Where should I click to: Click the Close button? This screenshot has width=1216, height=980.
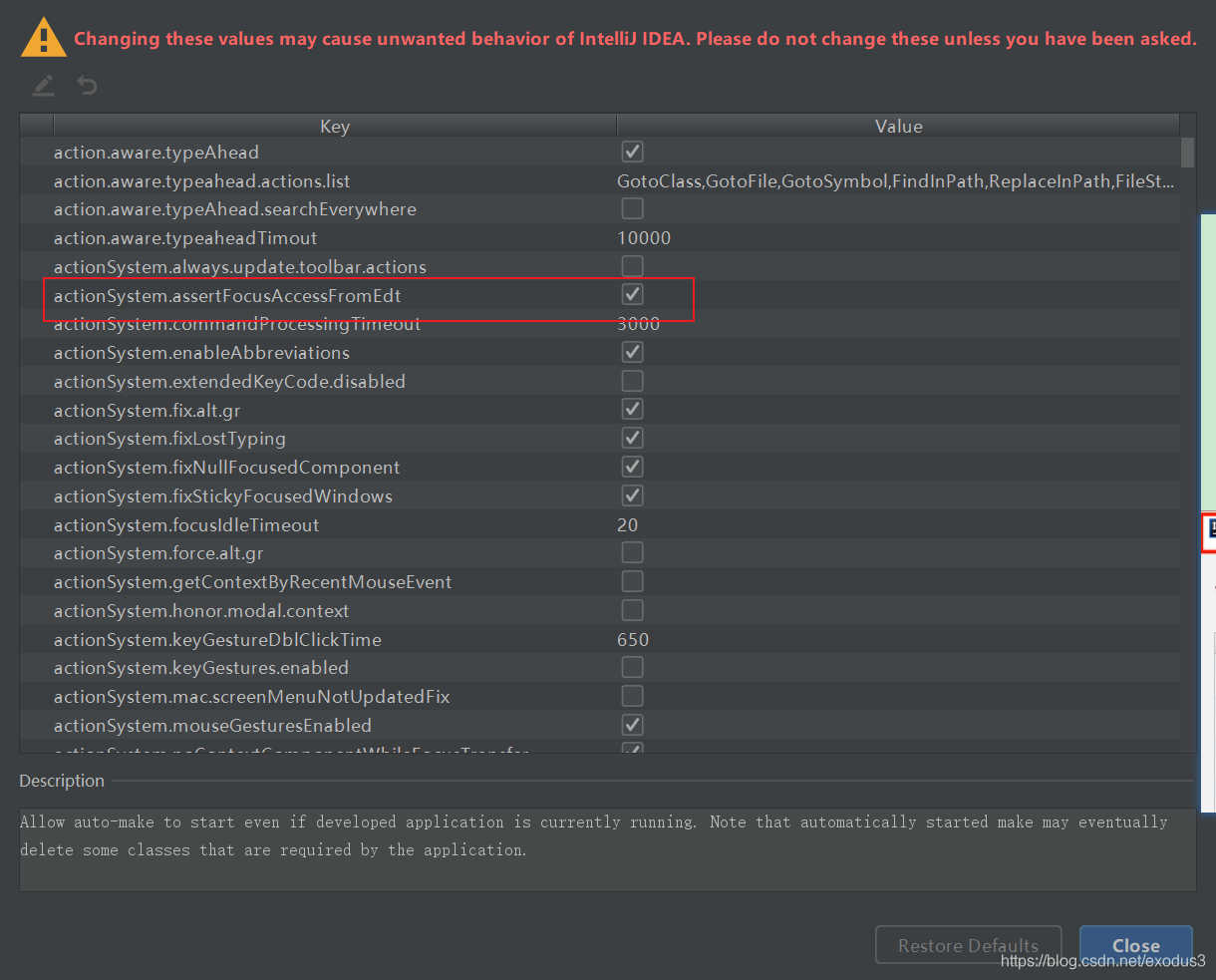[x=1135, y=945]
